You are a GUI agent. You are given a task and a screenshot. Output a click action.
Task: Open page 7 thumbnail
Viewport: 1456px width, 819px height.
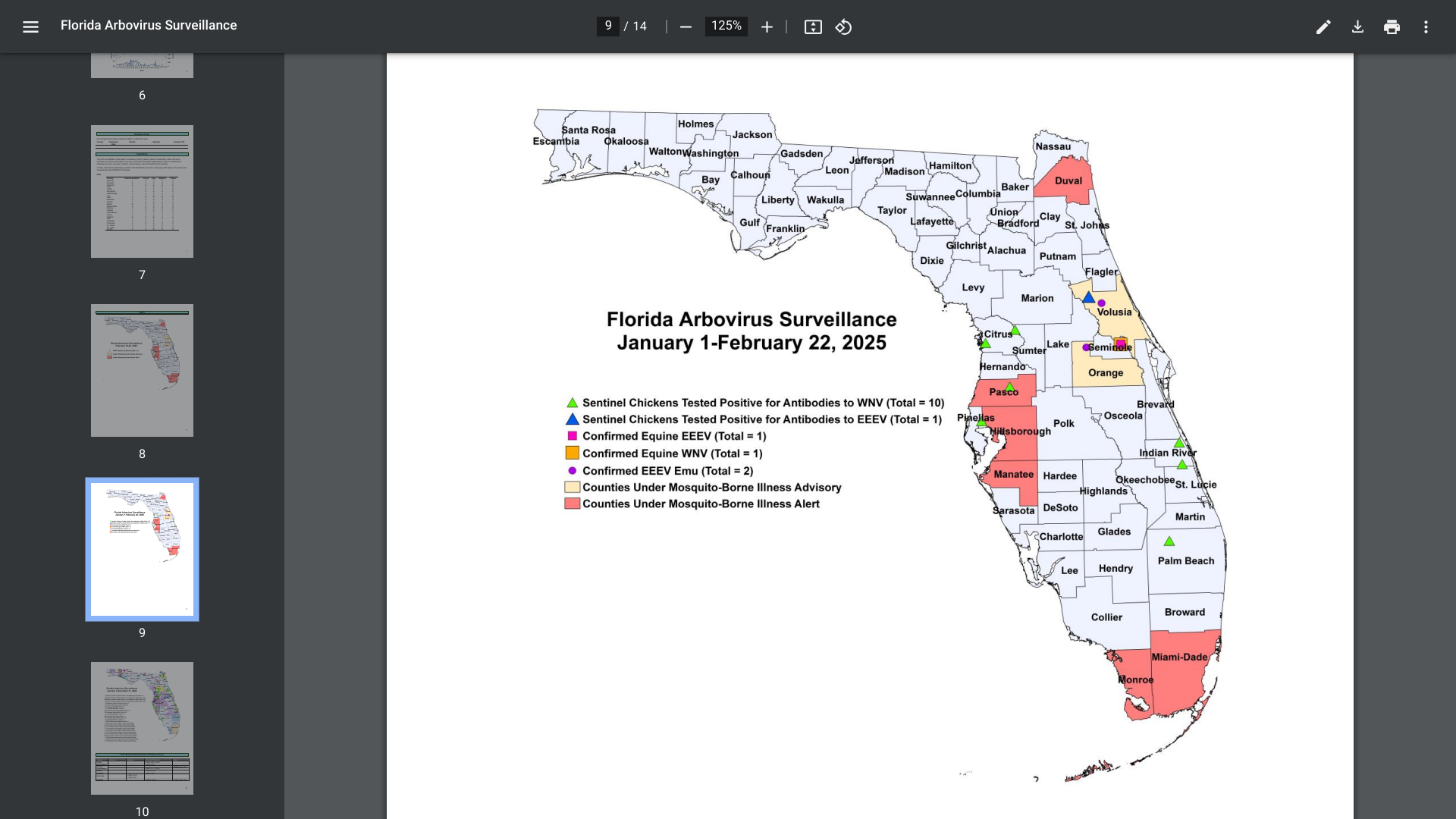point(142,191)
